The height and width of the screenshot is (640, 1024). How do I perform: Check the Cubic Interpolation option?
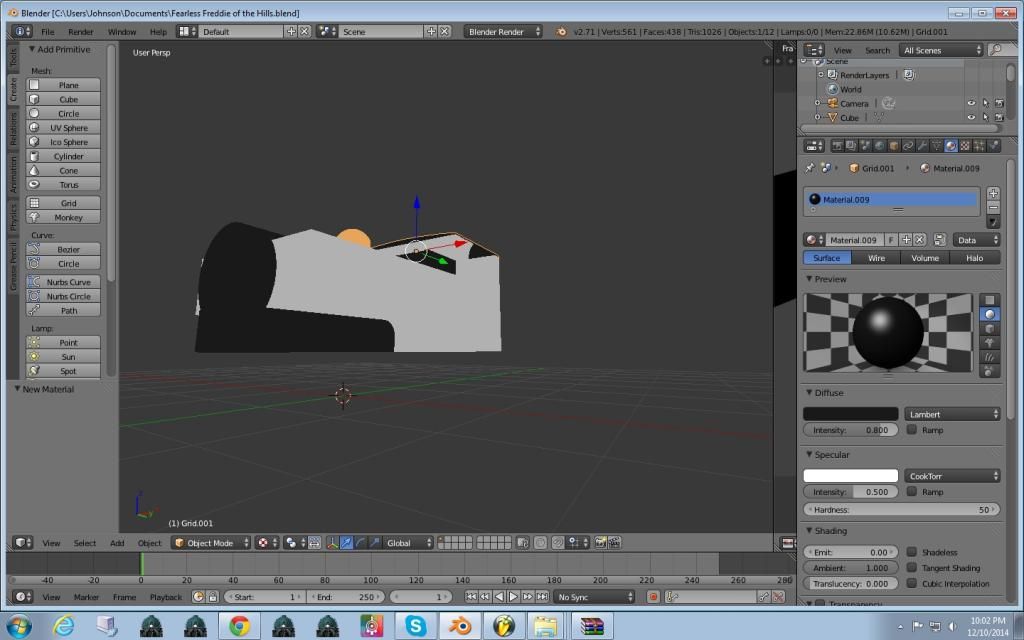tap(912, 583)
